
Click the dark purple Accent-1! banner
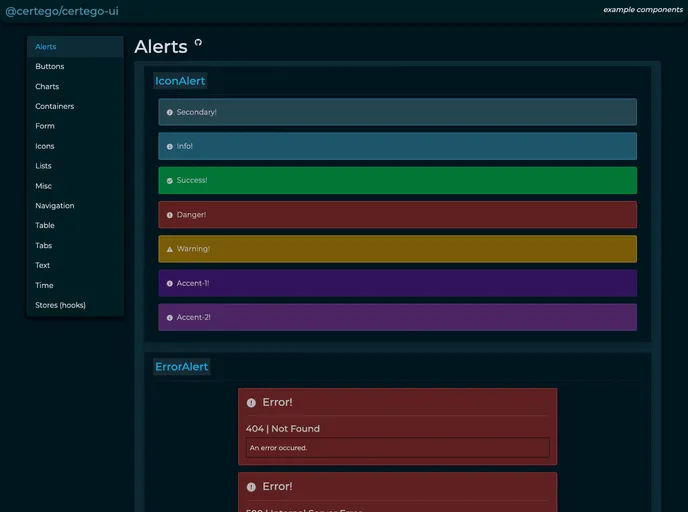(398, 283)
